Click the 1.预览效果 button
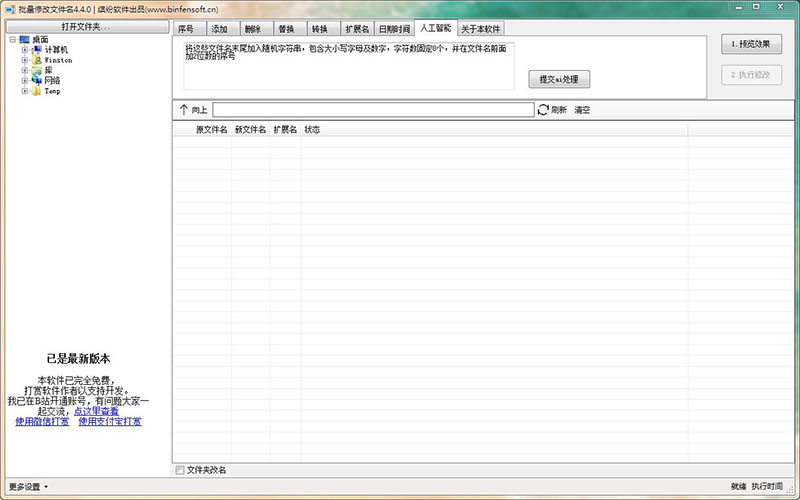 click(x=751, y=44)
